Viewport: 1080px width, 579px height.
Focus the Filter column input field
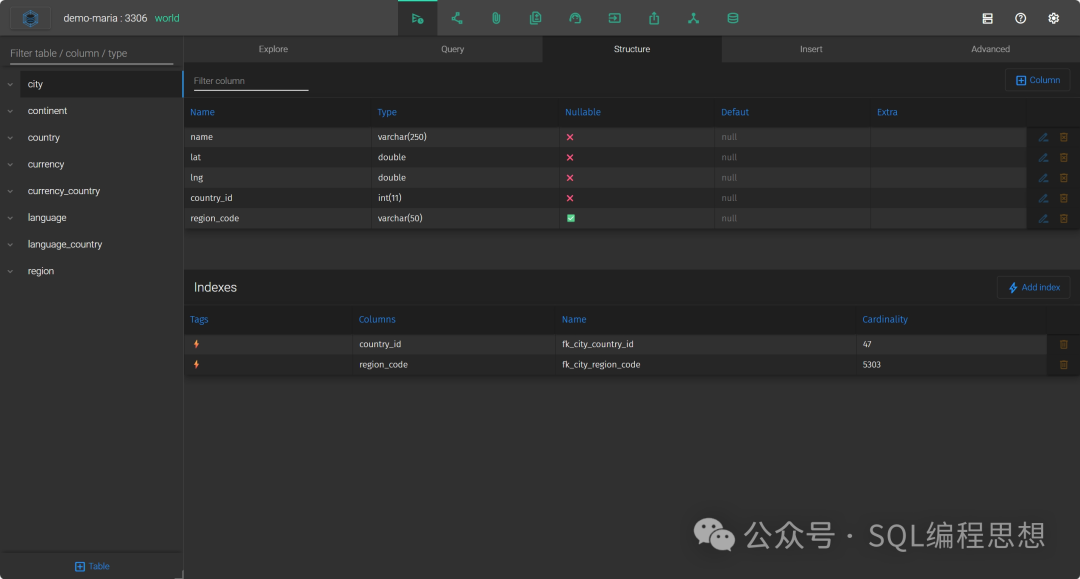pyautogui.click(x=251, y=81)
